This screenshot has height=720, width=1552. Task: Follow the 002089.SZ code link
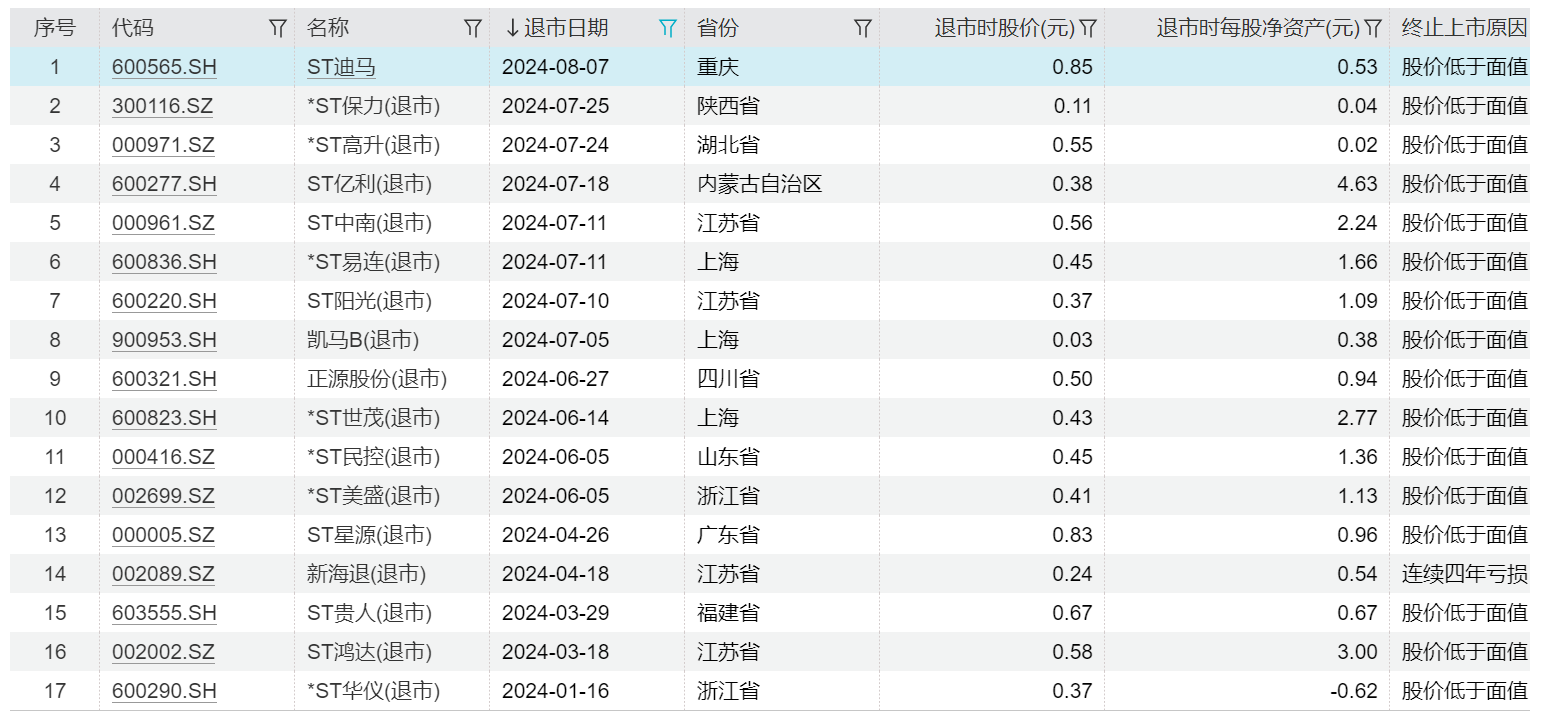pyautogui.click(x=163, y=575)
